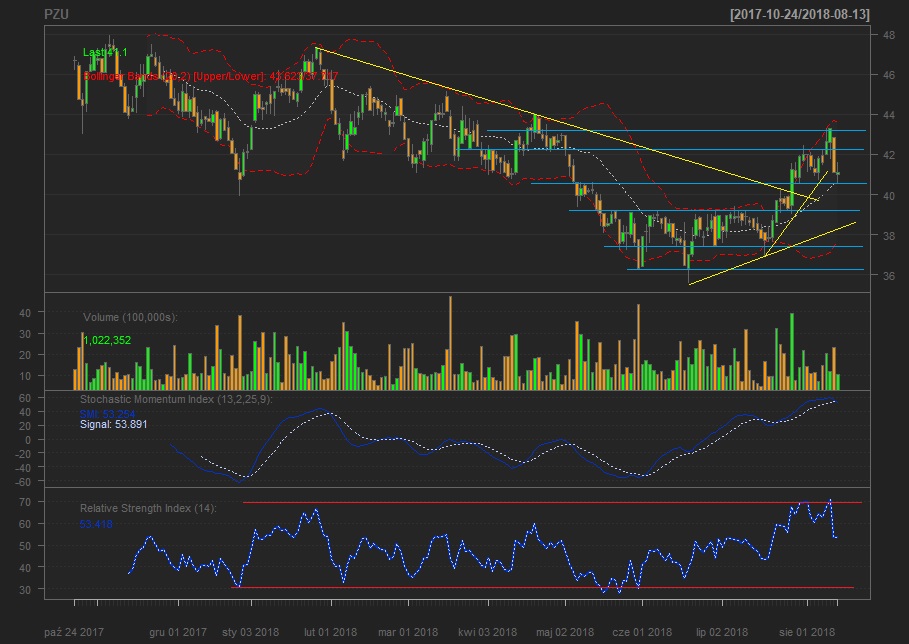The image size is (909, 644).
Task: Click the volume value 1,022,352
Action: (x=107, y=340)
